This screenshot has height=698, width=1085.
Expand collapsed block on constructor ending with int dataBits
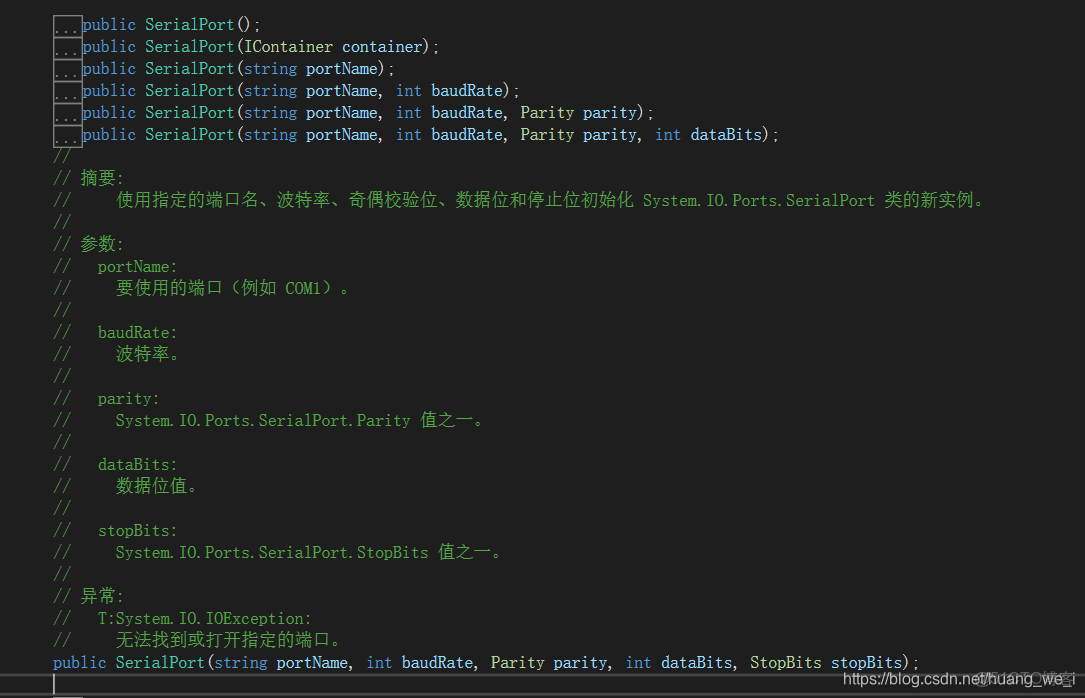tap(67, 135)
